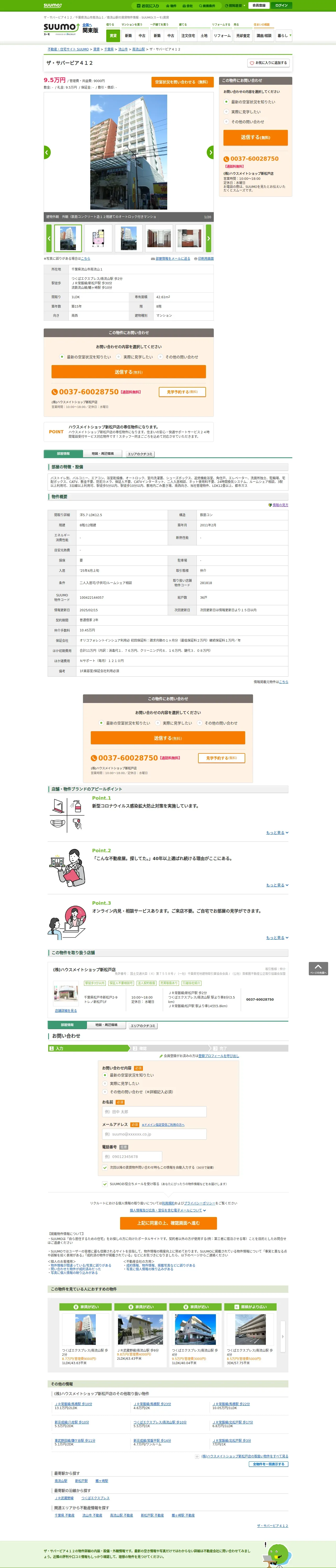Expand もっと見る under Point.3

277,937
